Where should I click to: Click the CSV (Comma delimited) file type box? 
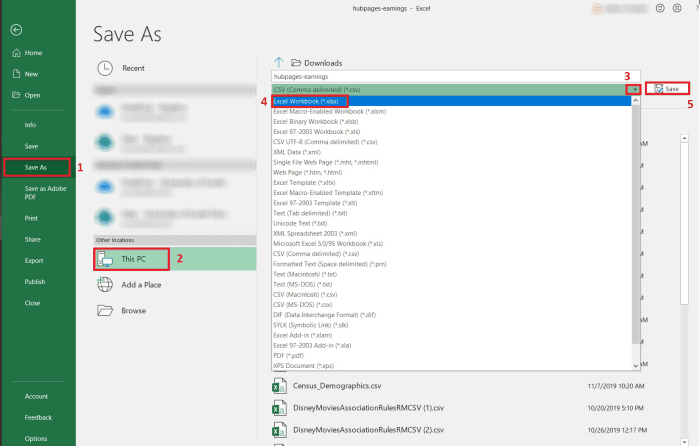tap(449, 89)
